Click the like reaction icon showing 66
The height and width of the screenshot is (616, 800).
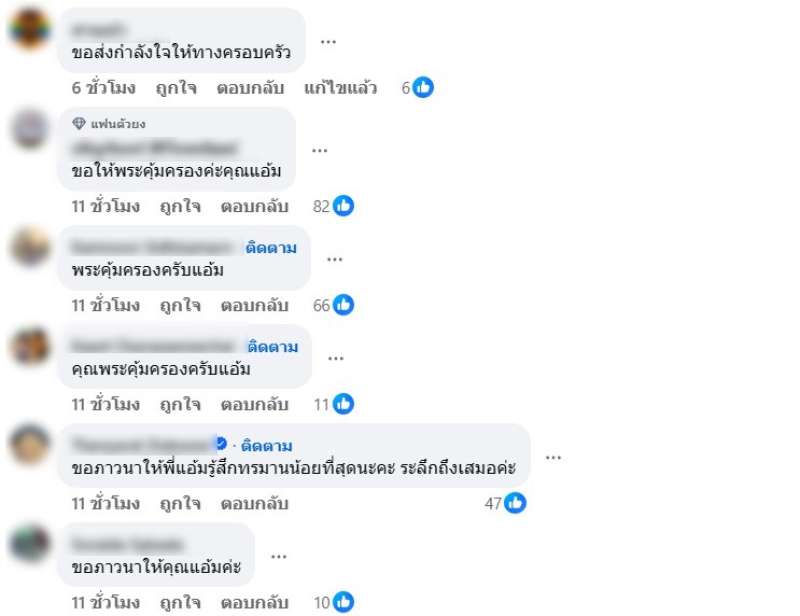coord(343,305)
